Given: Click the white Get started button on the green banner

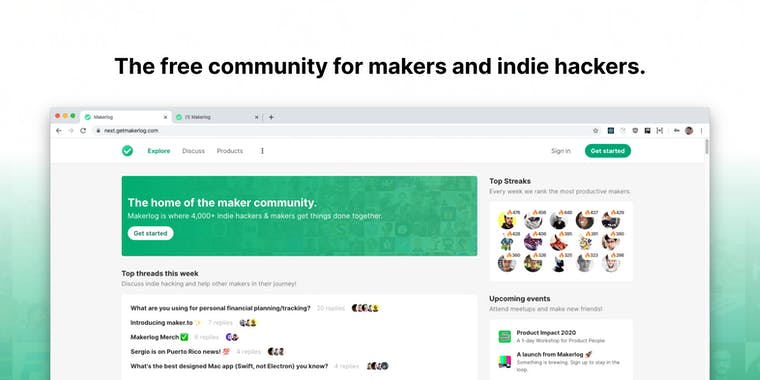Looking at the screenshot, I should tap(151, 233).
